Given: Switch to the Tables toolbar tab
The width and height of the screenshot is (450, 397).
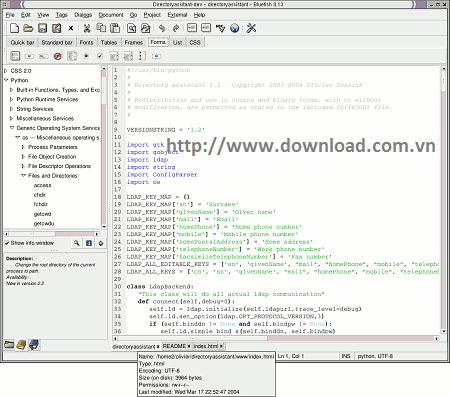Looking at the screenshot, I should 109,43.
